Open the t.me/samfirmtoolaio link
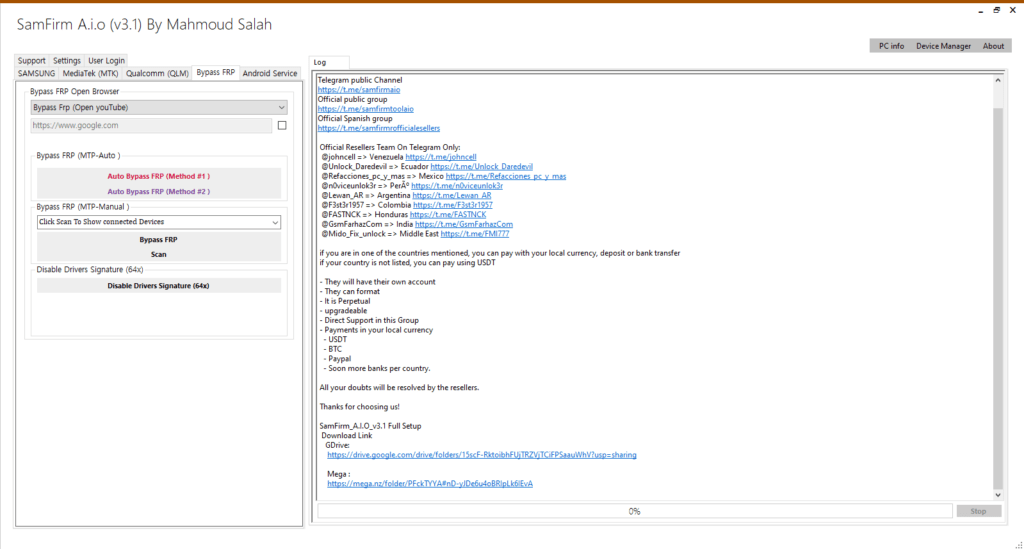The image size is (1024, 549). (x=366, y=109)
